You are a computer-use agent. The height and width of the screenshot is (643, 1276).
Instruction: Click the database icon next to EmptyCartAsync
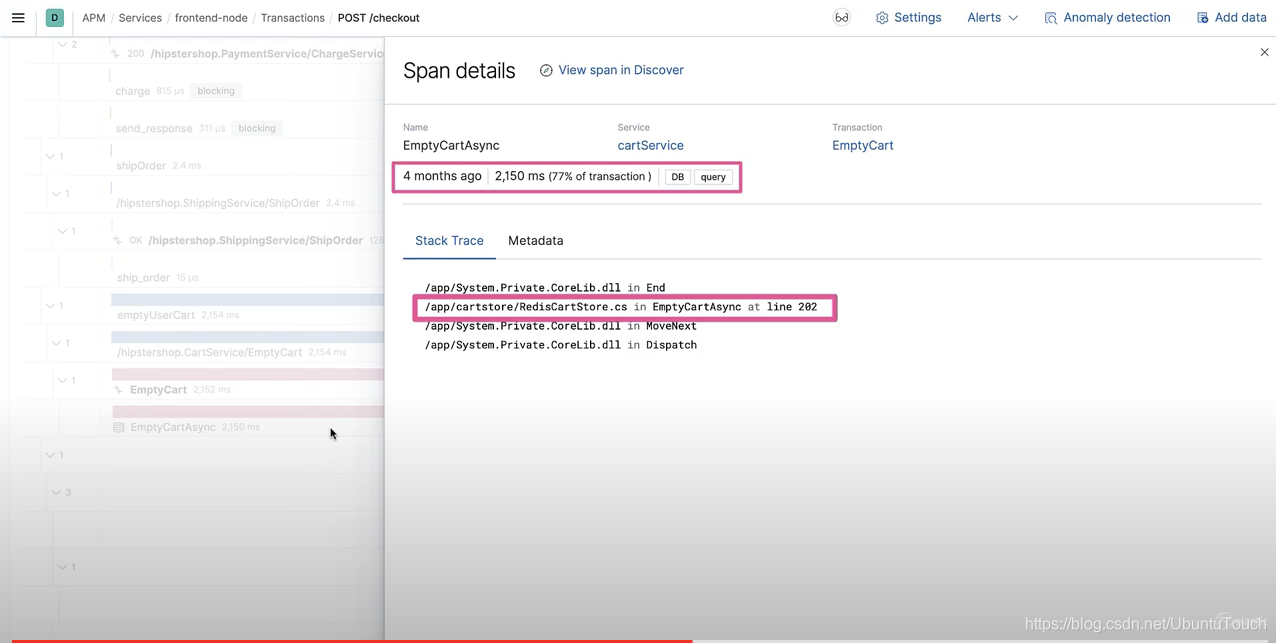click(x=119, y=427)
